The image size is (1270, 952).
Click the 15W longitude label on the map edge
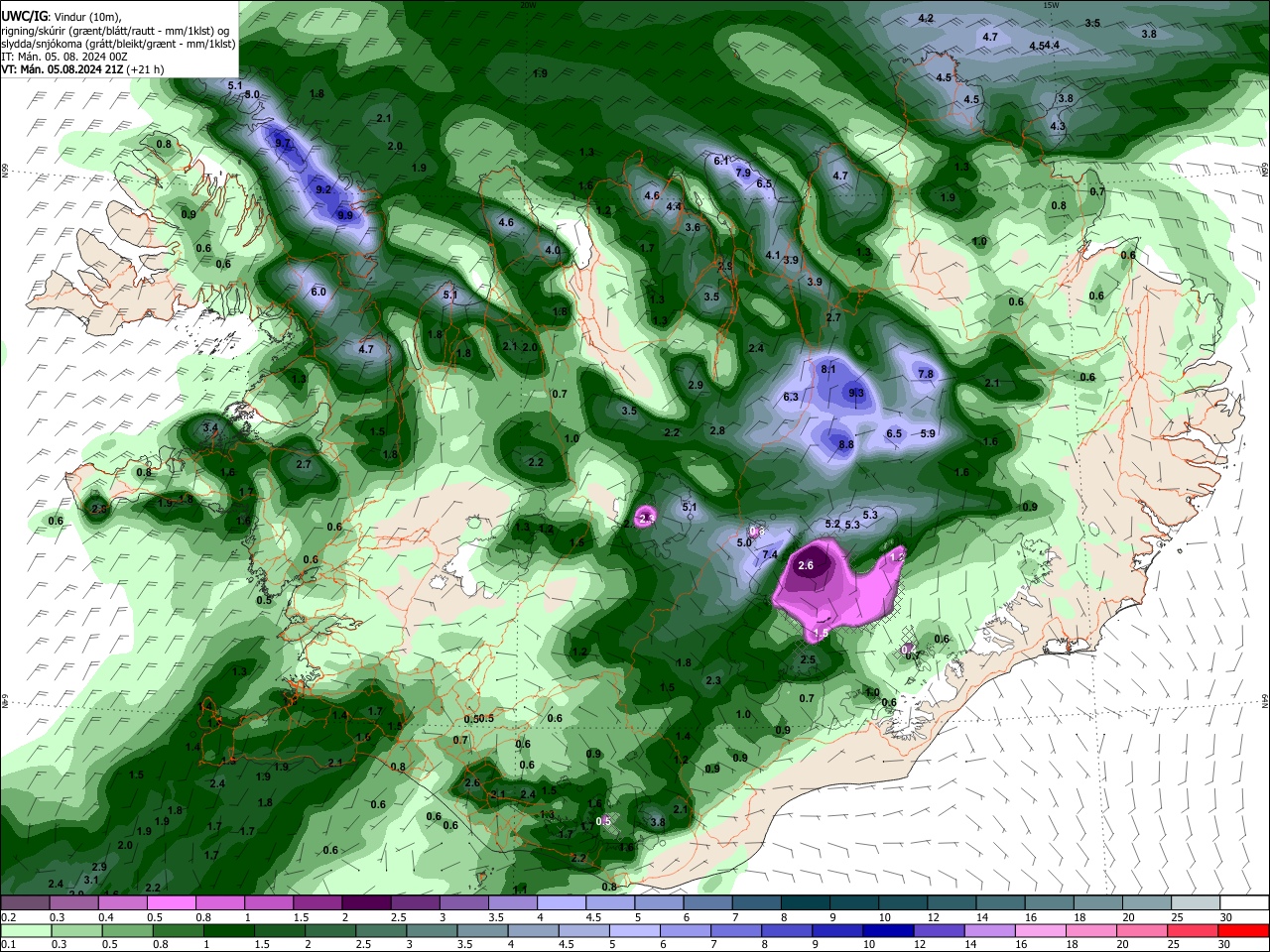pyautogui.click(x=1051, y=4)
